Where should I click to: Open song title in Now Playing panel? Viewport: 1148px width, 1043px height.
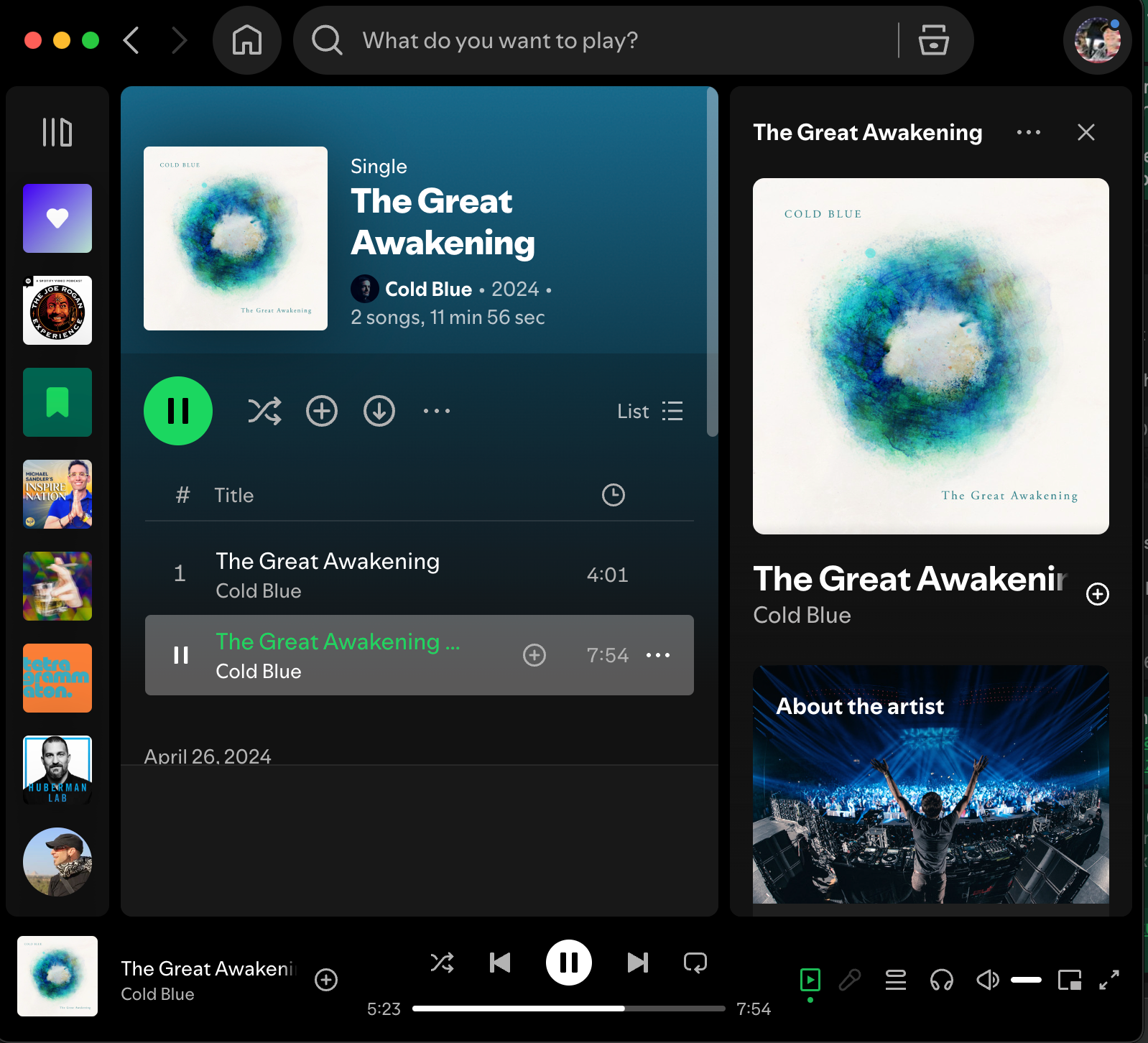[911, 579]
